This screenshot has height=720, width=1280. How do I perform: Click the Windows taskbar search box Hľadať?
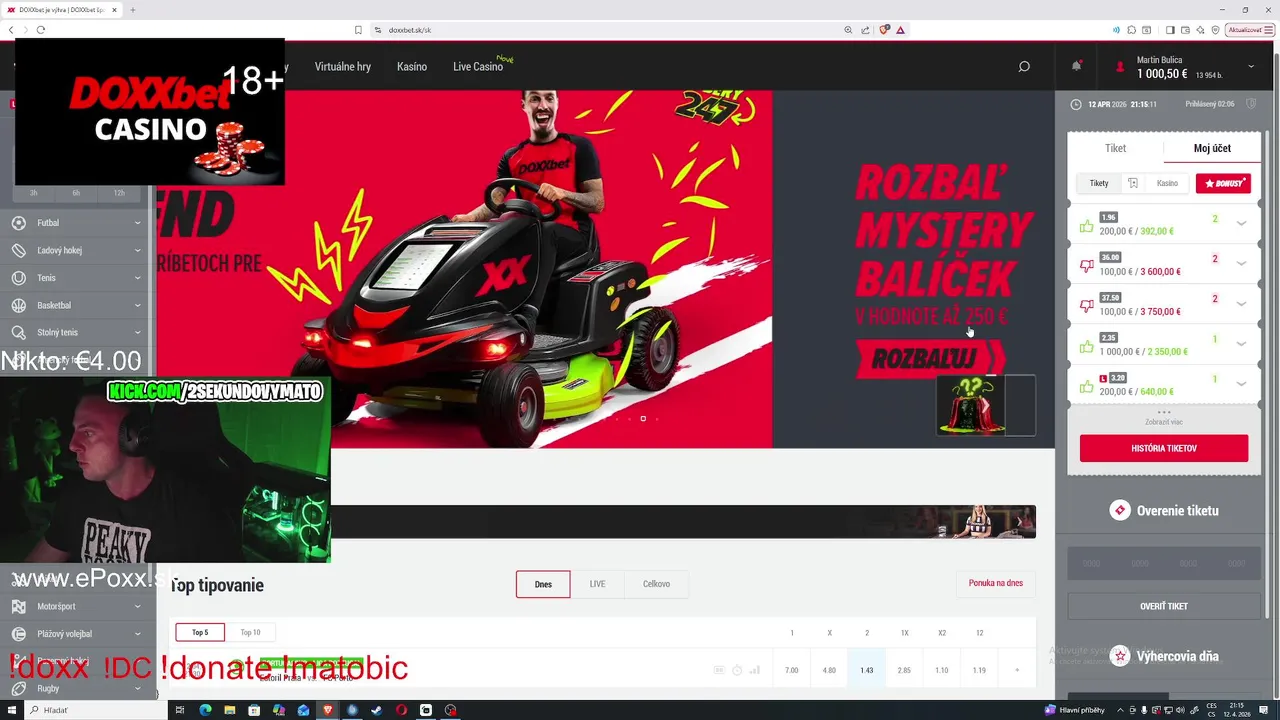(x=95, y=710)
